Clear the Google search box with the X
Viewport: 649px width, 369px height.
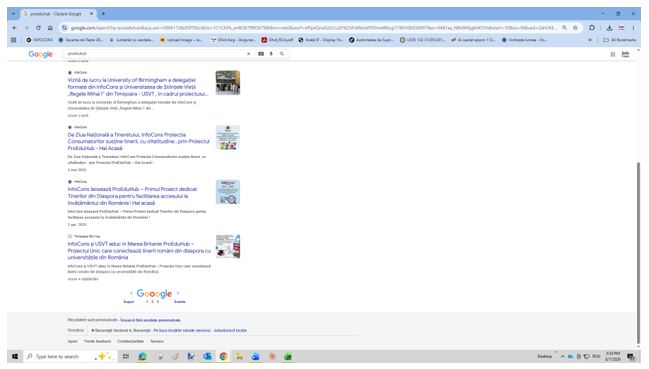point(248,54)
